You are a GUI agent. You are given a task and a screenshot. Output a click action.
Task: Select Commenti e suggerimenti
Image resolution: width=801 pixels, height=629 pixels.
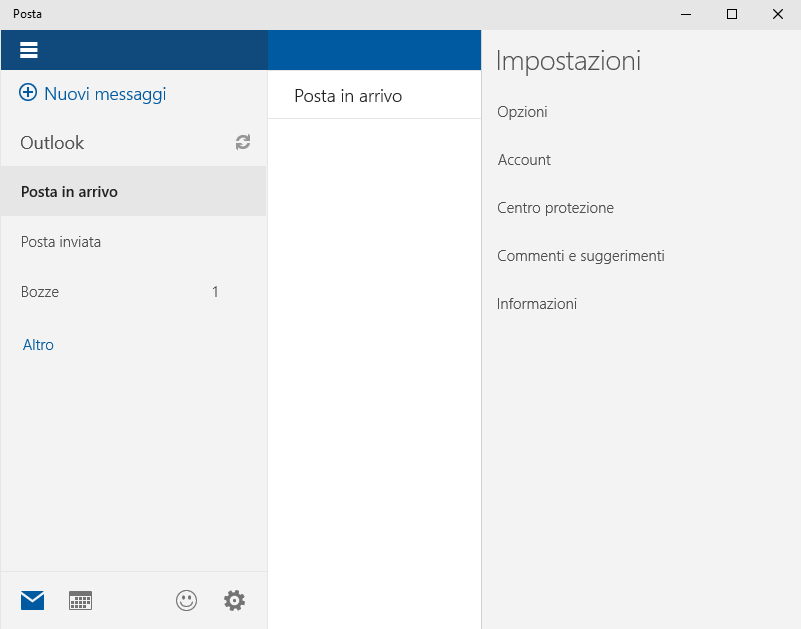point(580,256)
